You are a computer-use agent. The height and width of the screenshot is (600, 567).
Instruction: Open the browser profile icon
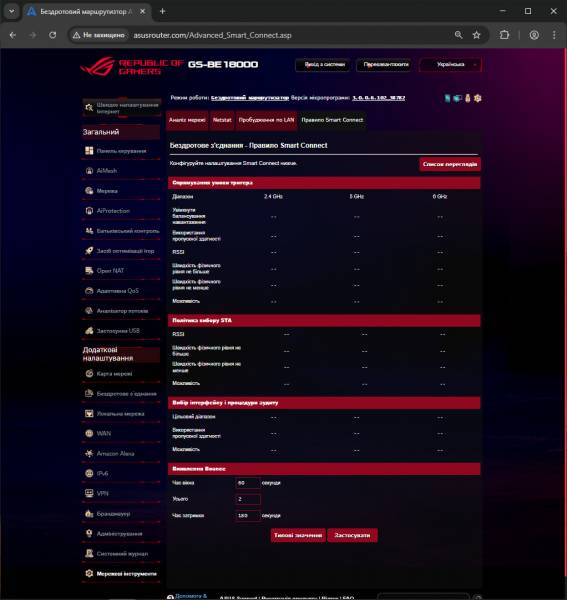tap(534, 35)
